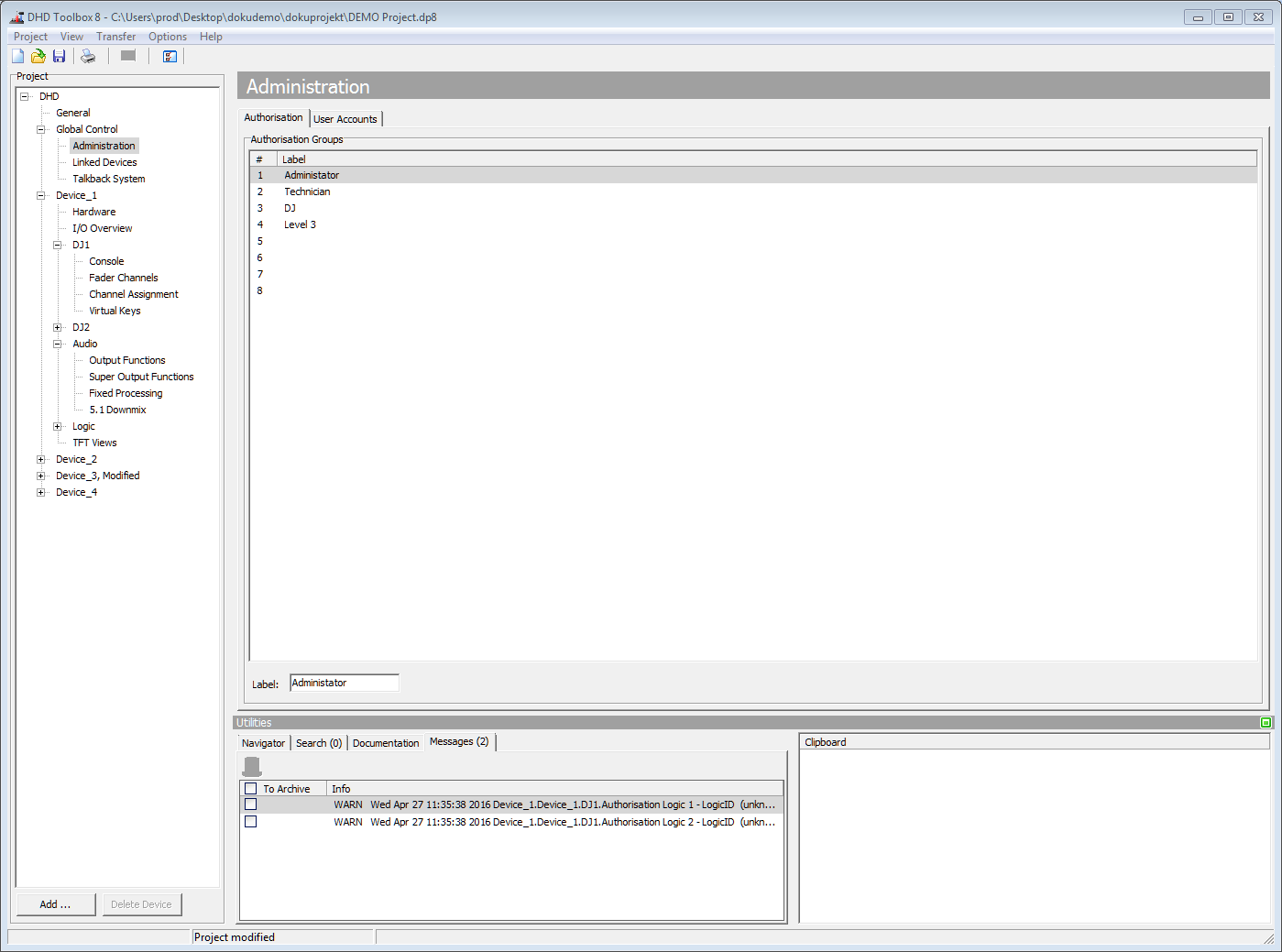This screenshot has height=952, width=1282.
Task: Click the DHD Toolbox title bar icon
Action: [x=15, y=16]
